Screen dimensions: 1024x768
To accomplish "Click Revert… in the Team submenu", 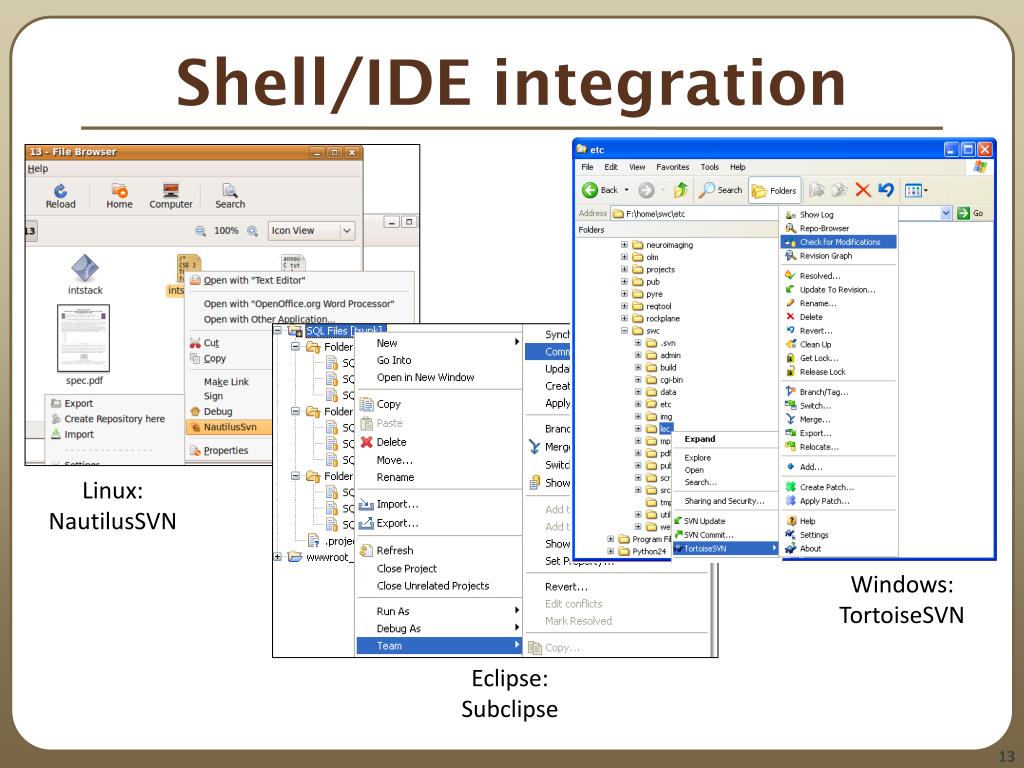I will tap(566, 586).
